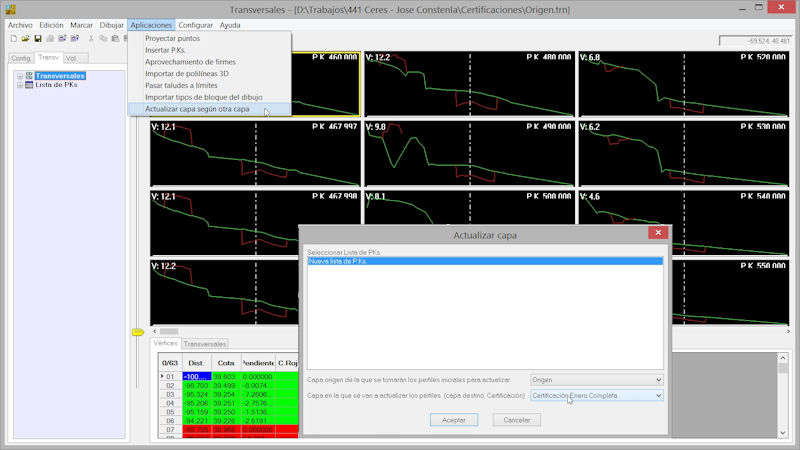
Task: Open the Aplicaciones menu
Action: coord(151,25)
